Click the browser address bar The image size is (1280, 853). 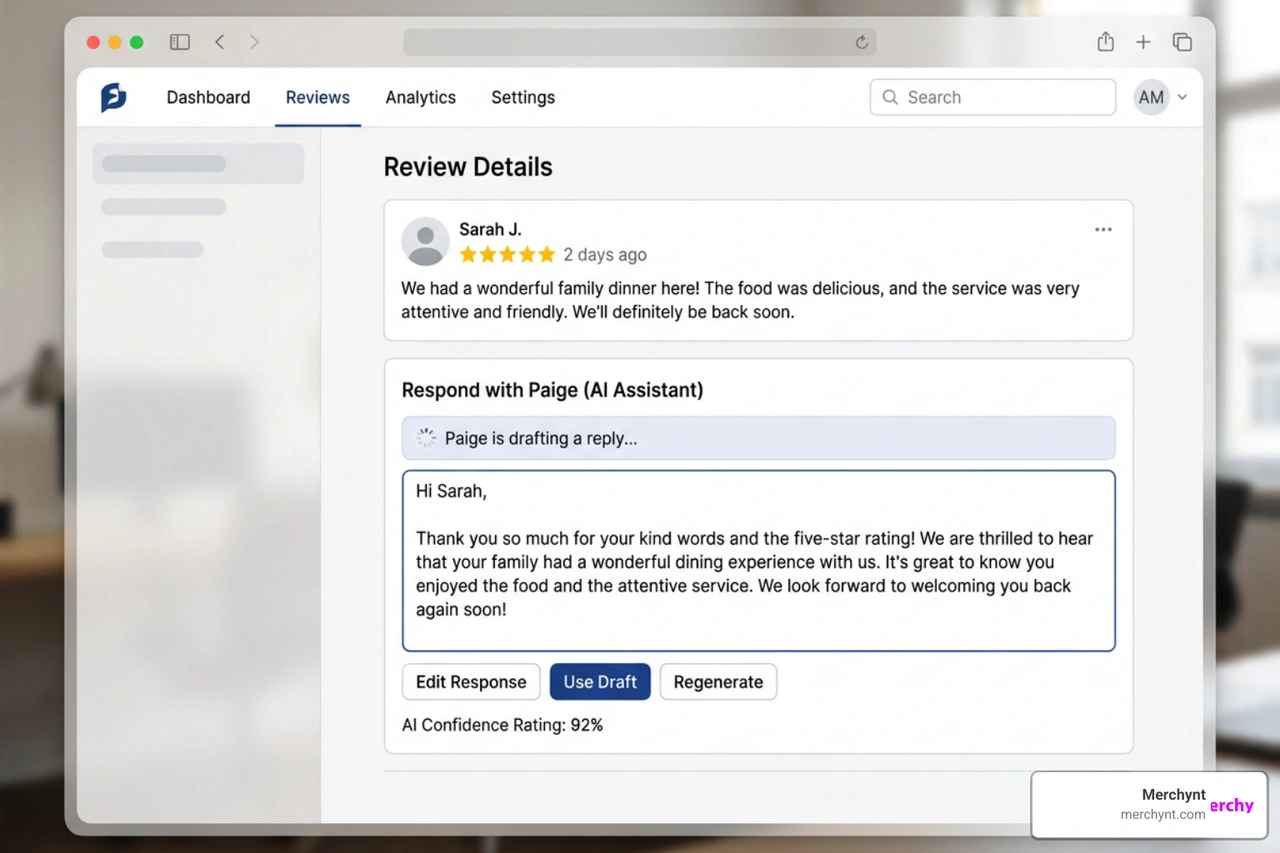tap(640, 42)
